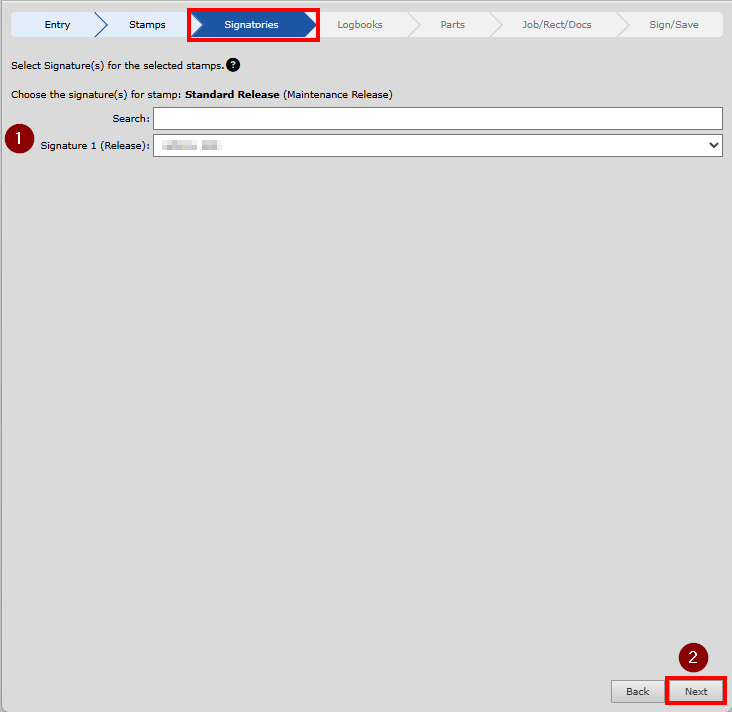Go to the Entry step

point(57,25)
